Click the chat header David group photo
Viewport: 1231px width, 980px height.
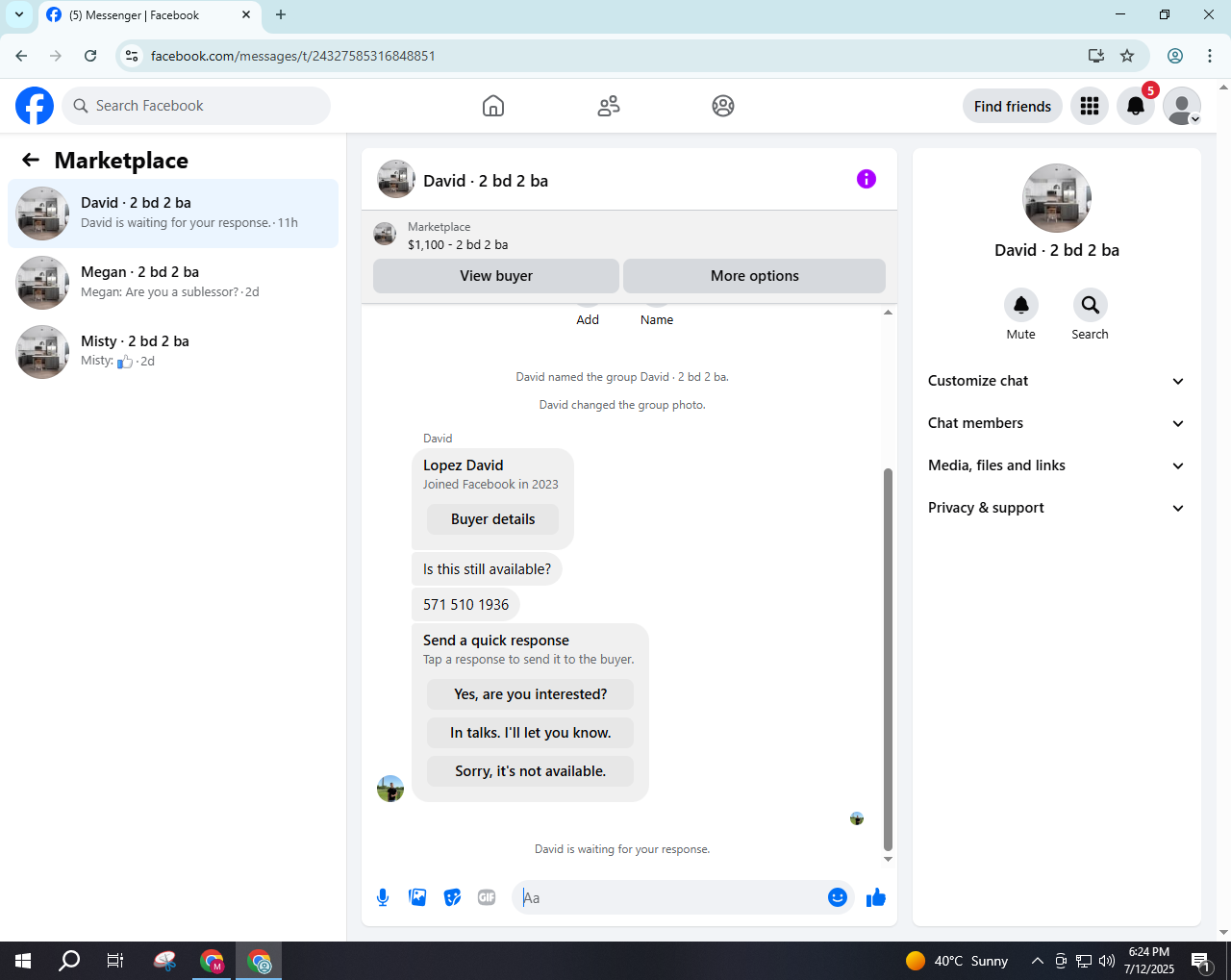click(396, 179)
